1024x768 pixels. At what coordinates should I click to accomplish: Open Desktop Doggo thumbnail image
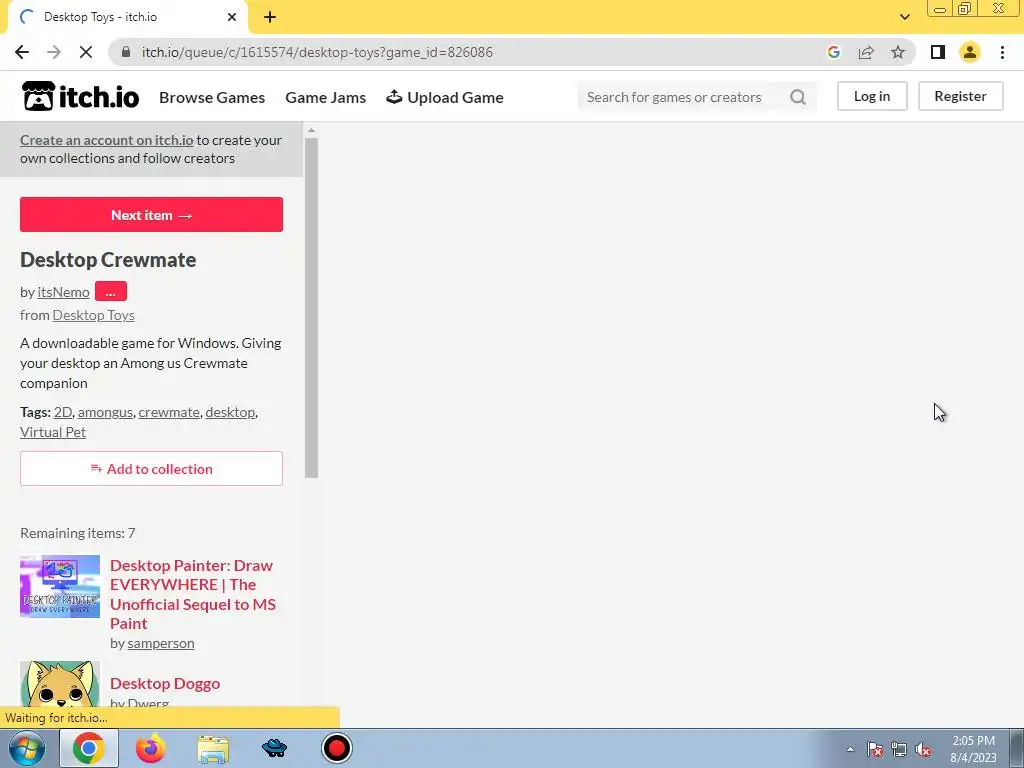tap(60, 686)
